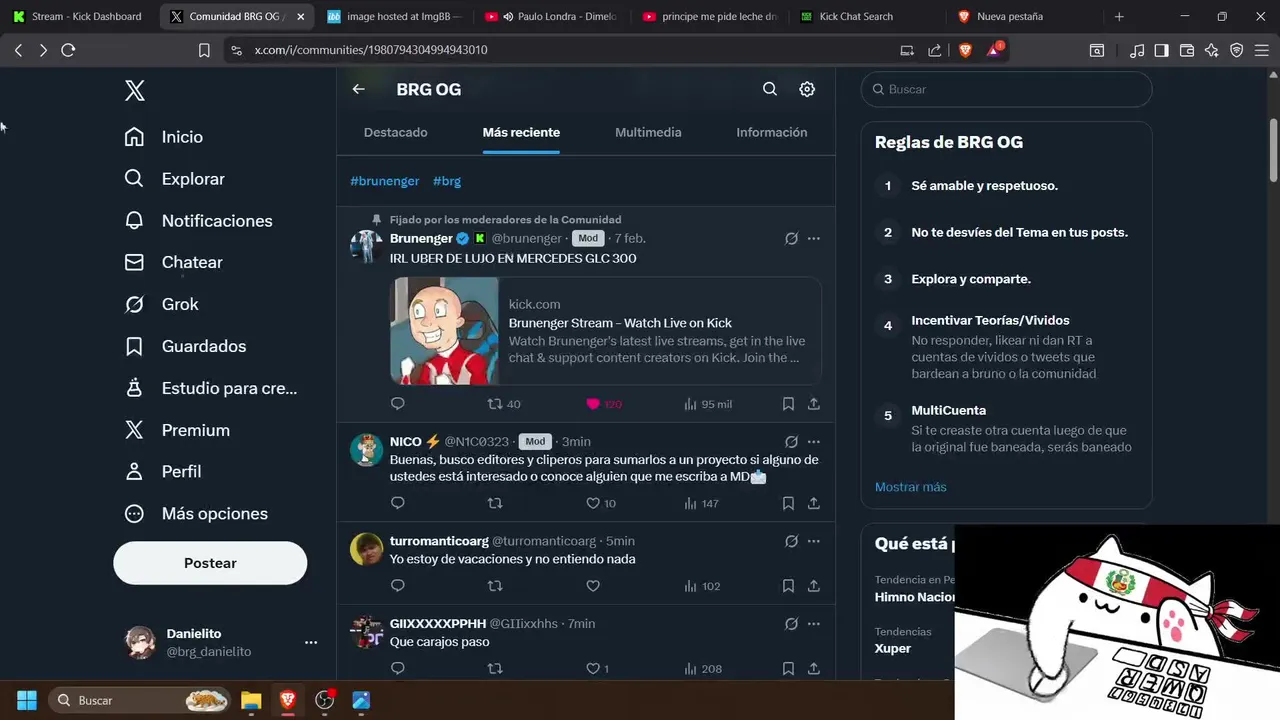View NICO's post 147 views stats

(x=701, y=503)
